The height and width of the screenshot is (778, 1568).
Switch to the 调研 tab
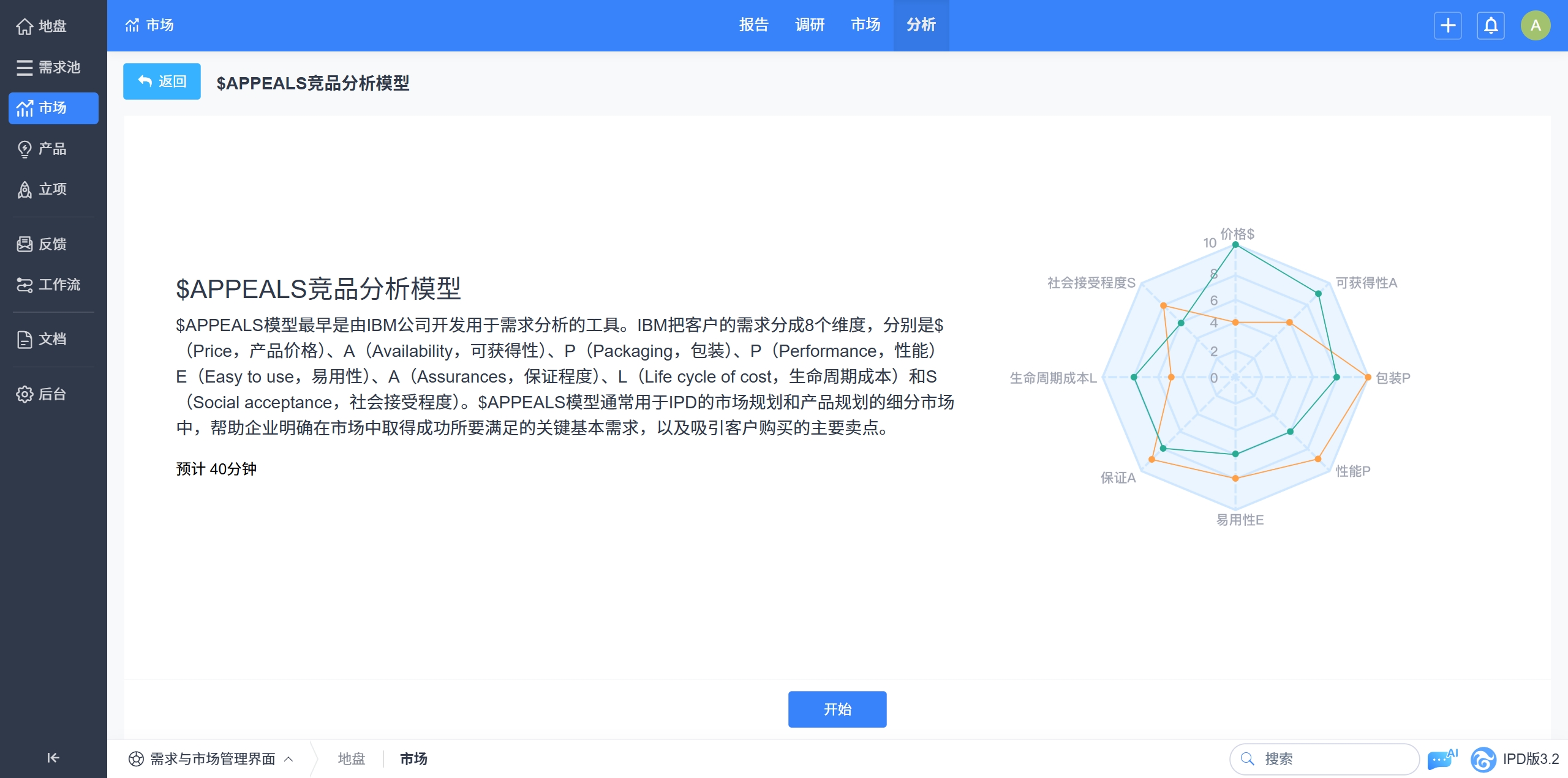[x=810, y=25]
